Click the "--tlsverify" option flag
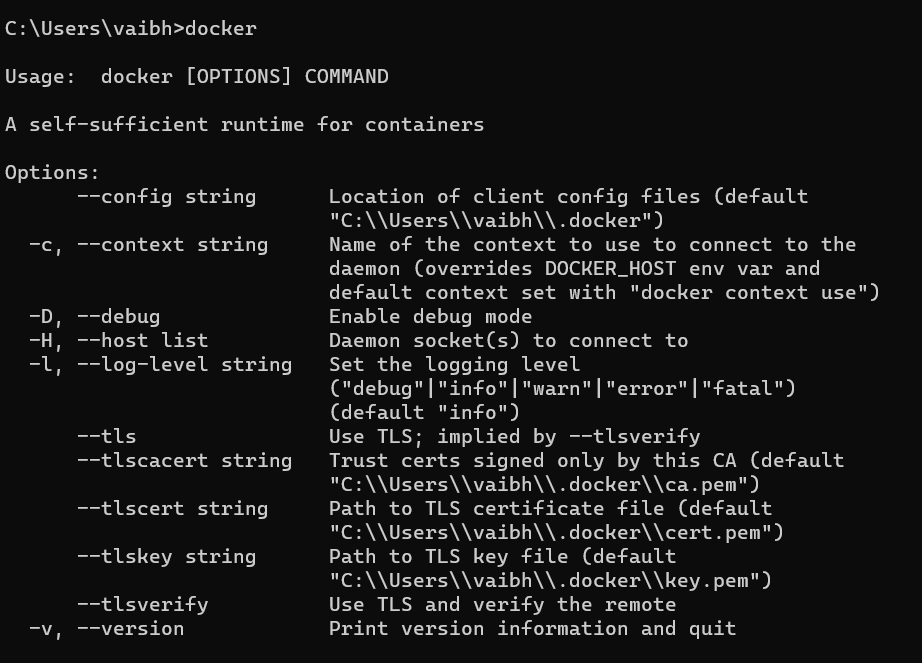The width and height of the screenshot is (922, 663). pos(142,605)
